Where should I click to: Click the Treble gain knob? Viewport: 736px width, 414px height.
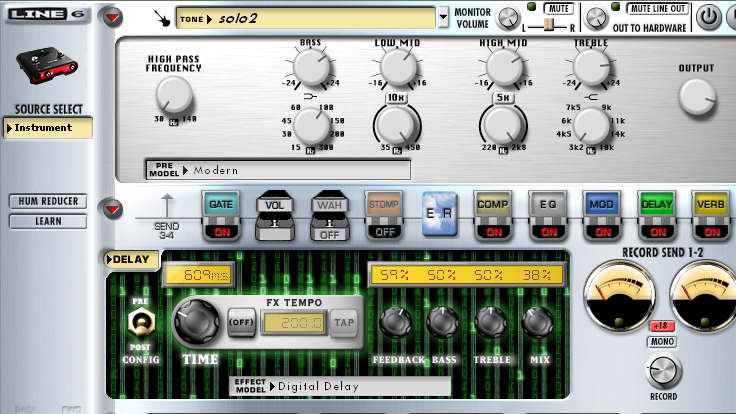591,67
